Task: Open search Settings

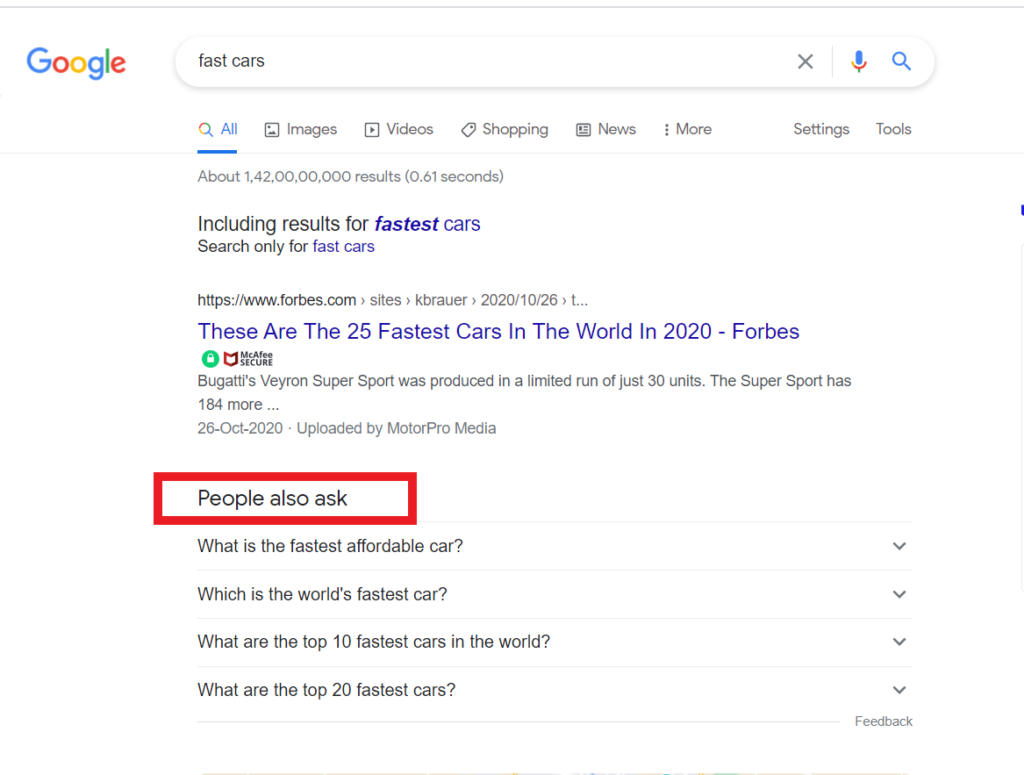Action: point(820,129)
